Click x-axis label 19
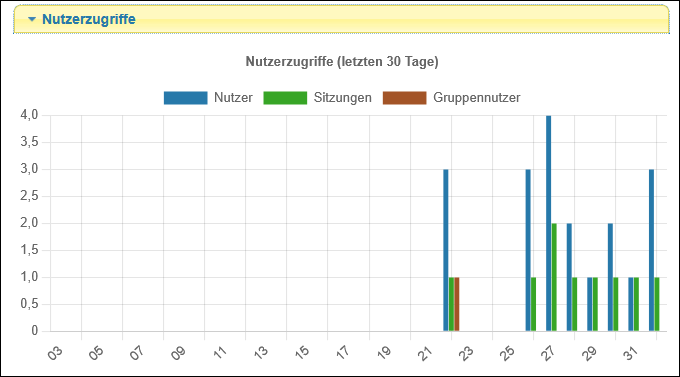The width and height of the screenshot is (680, 377). coord(384,352)
